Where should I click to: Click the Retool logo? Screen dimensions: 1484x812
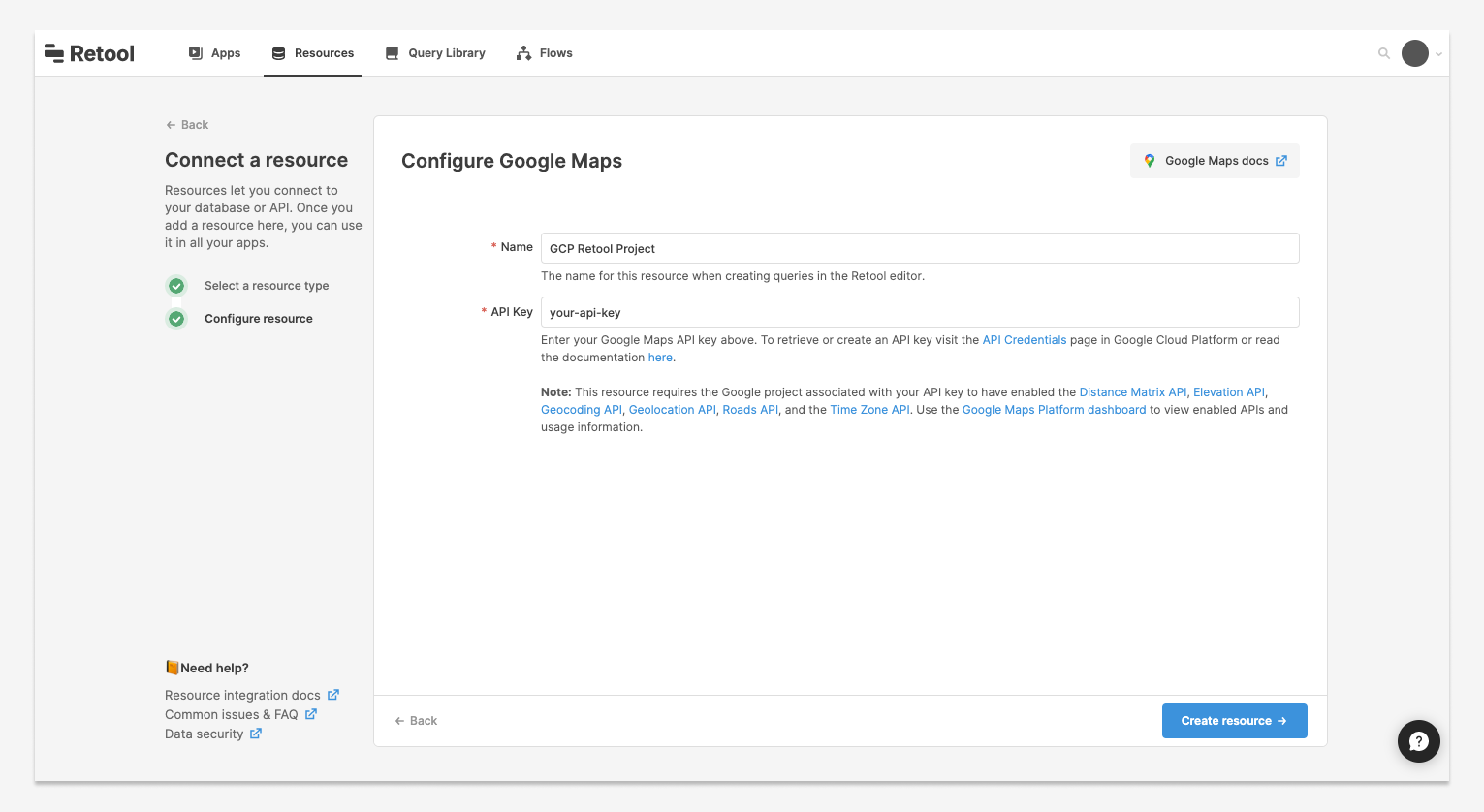(89, 53)
